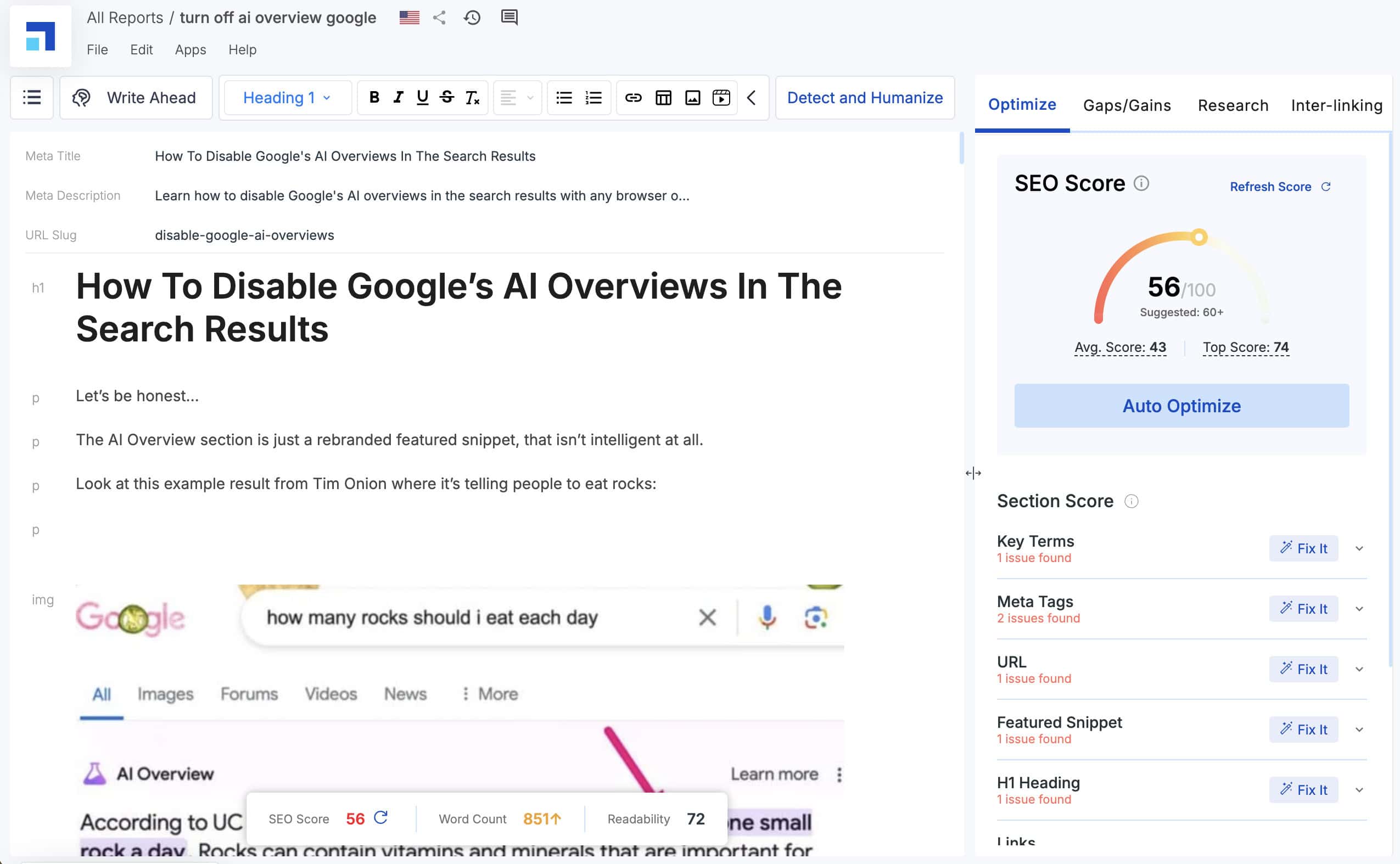Open the Heading 1 style dropdown
Screen dimensions: 1400x864
(288, 98)
